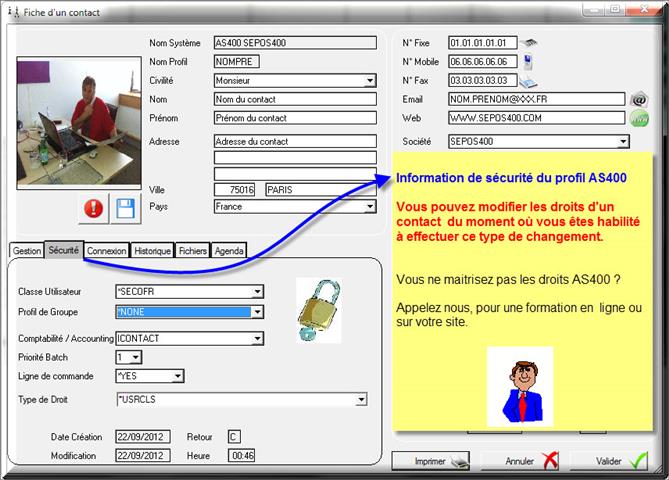Click the mobile phone icon beside N° Mobile

[x=528, y=62]
